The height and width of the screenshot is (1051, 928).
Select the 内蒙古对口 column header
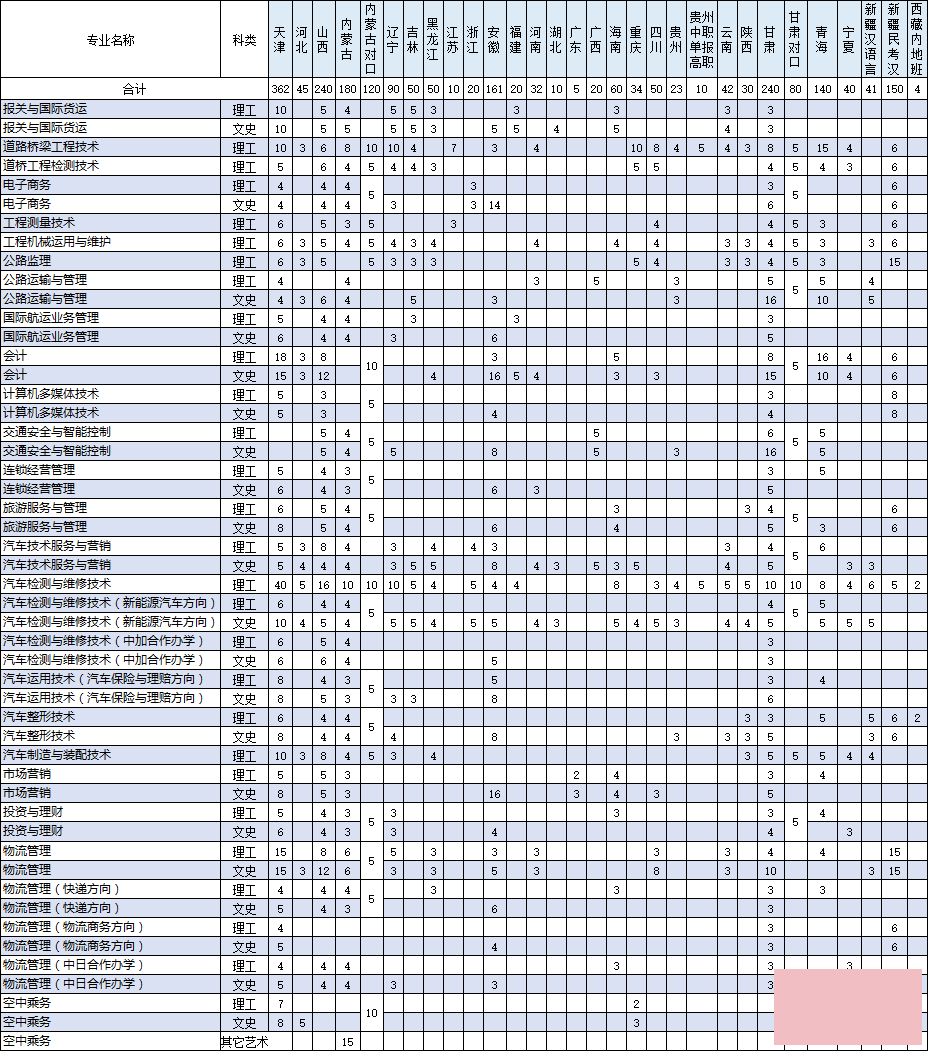(x=371, y=40)
